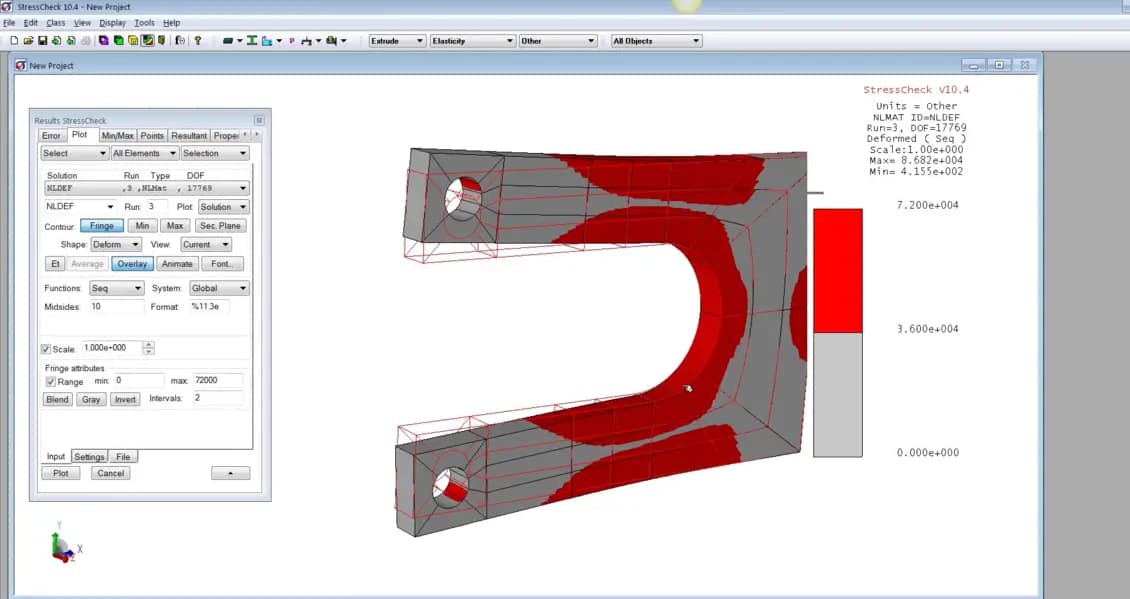The width and height of the screenshot is (1130, 599).
Task: Open the Help question mark icon
Action: pos(196,40)
